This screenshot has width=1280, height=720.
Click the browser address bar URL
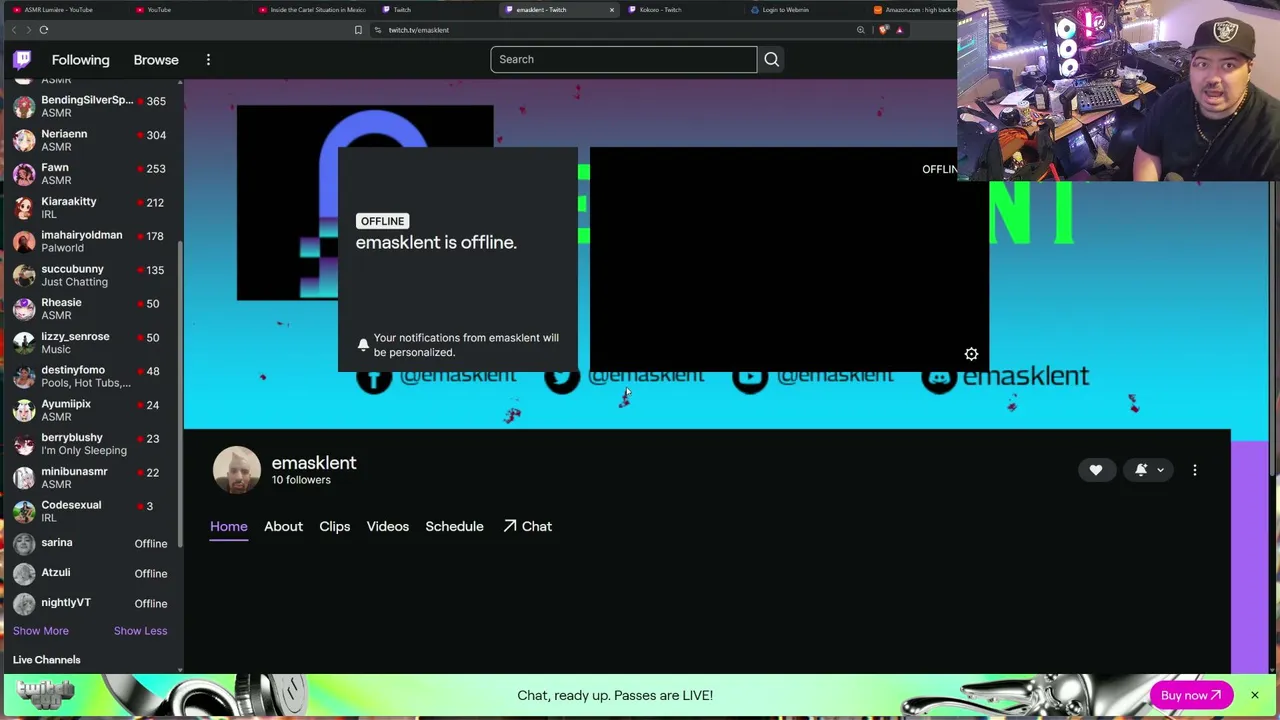point(419,30)
